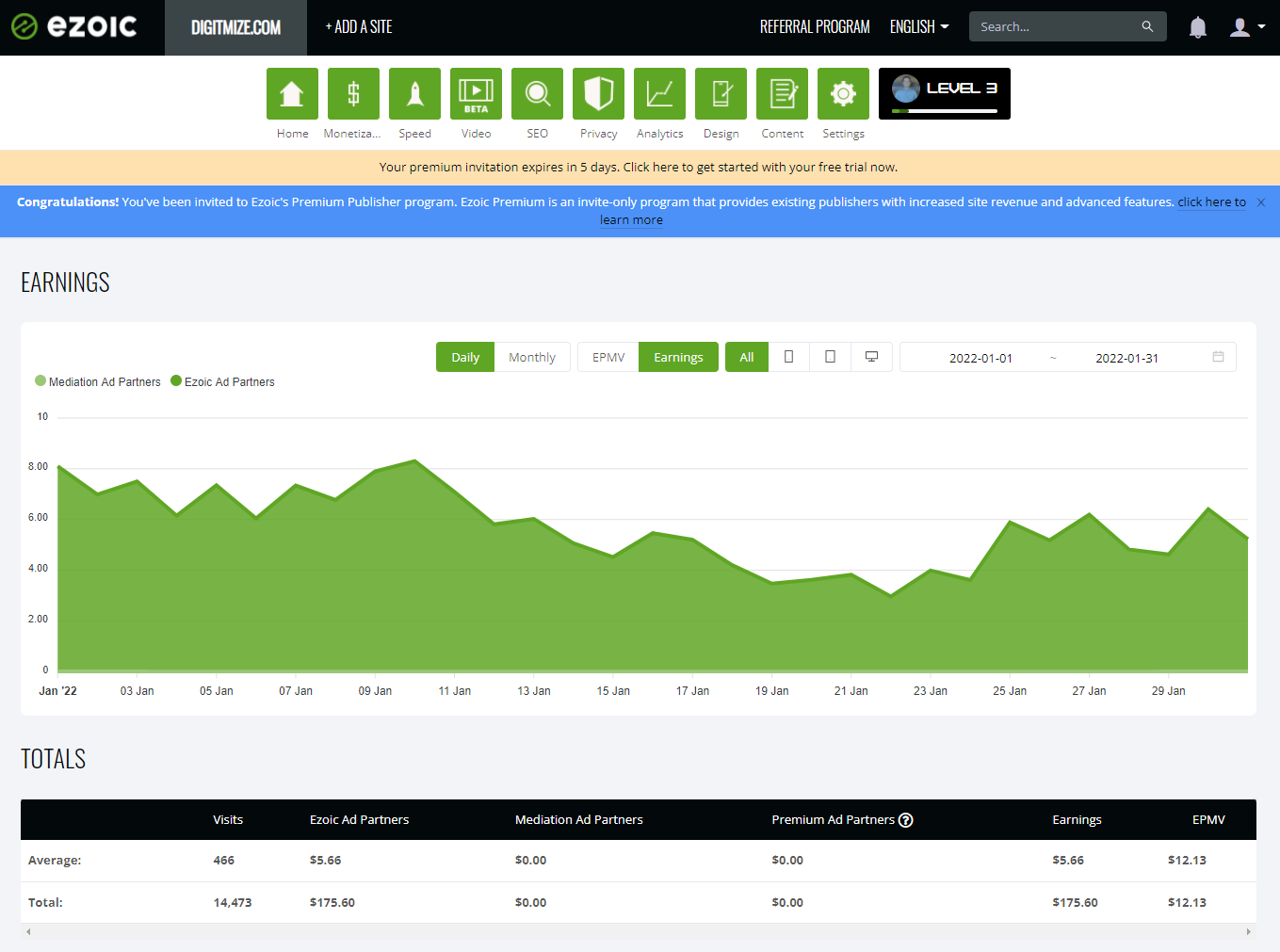
Task: Click the Visits column header
Action: [x=228, y=820]
